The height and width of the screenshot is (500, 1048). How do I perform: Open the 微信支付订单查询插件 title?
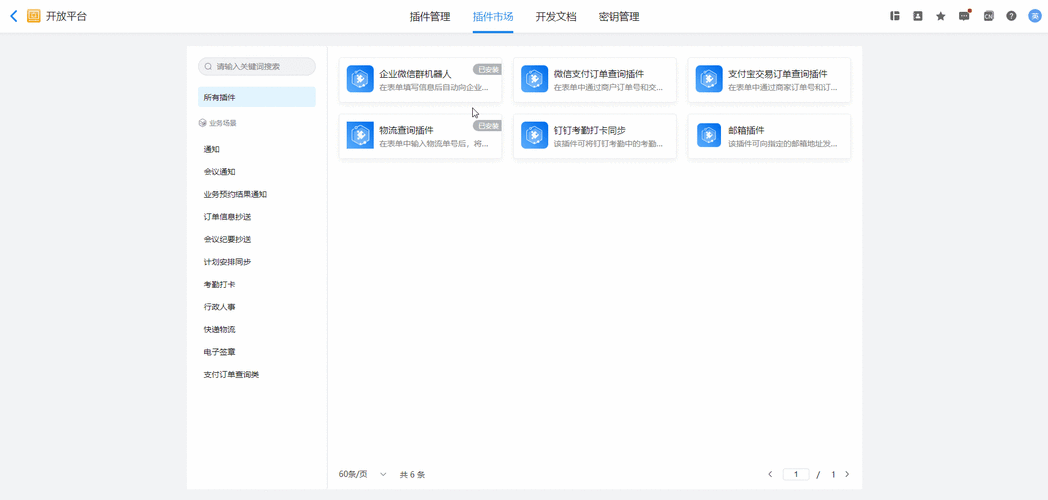599,74
